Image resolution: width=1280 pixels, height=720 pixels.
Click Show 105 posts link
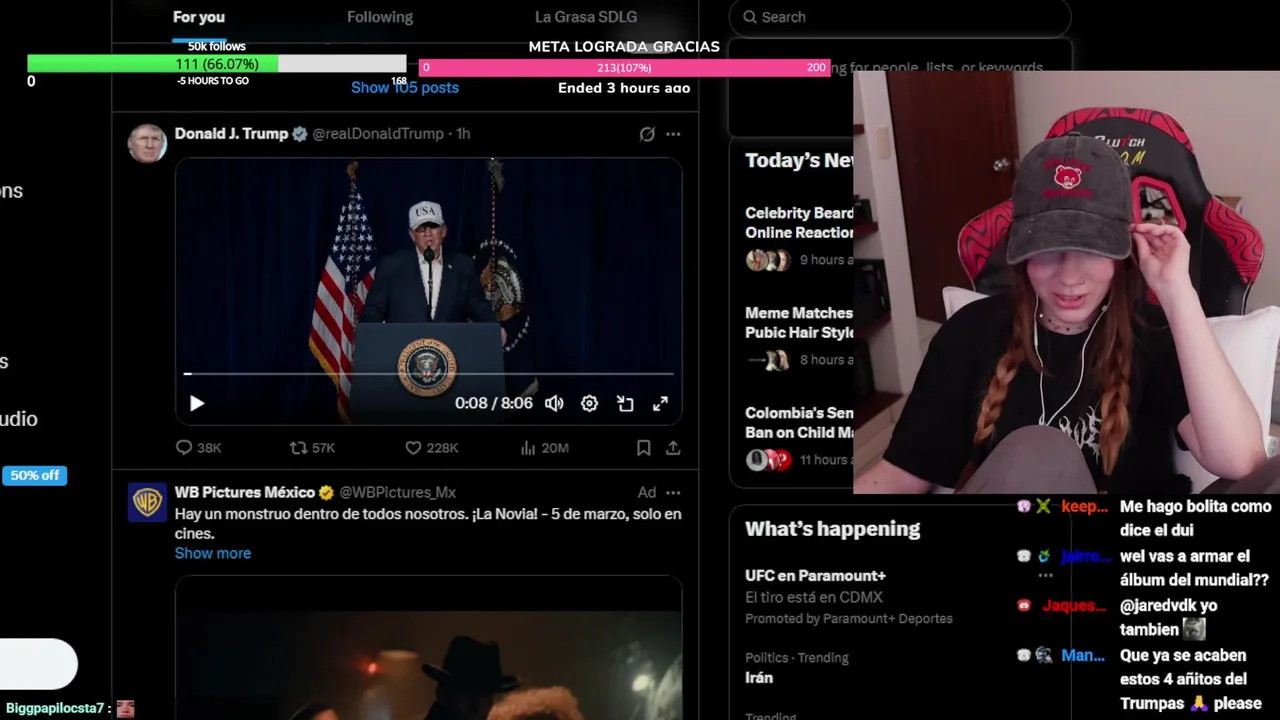point(405,88)
